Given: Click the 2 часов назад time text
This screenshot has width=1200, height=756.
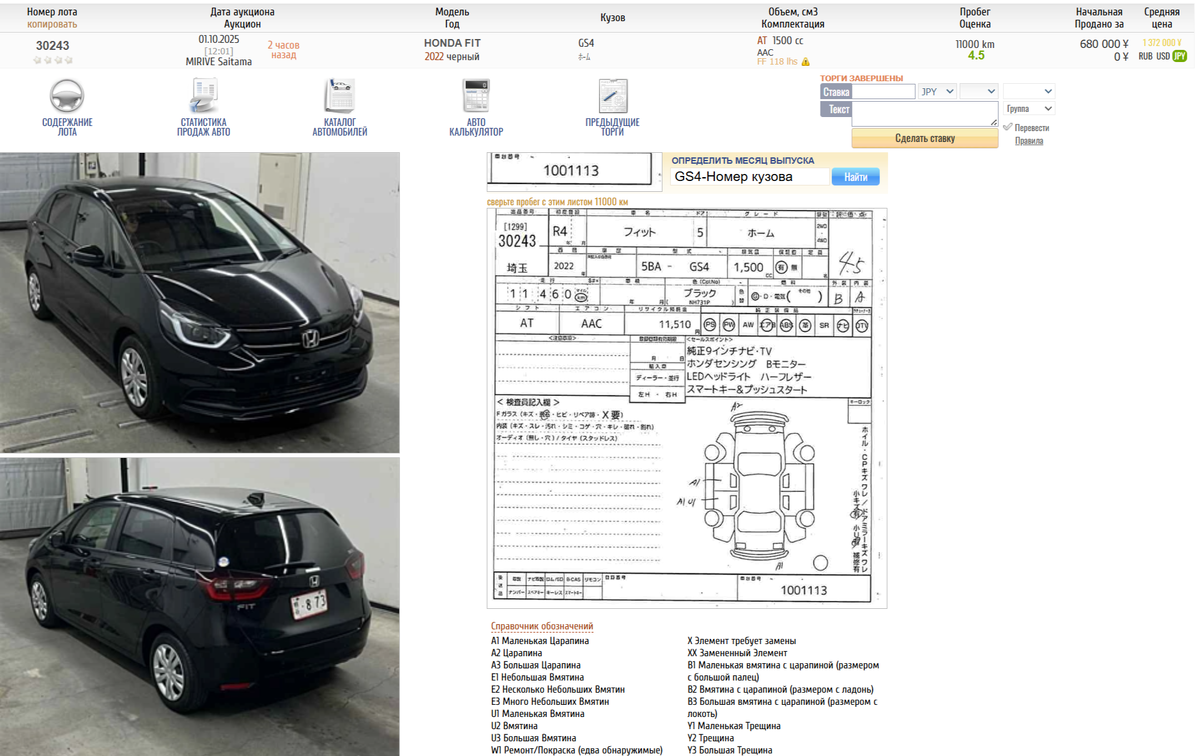Looking at the screenshot, I should pyautogui.click(x=284, y=50).
